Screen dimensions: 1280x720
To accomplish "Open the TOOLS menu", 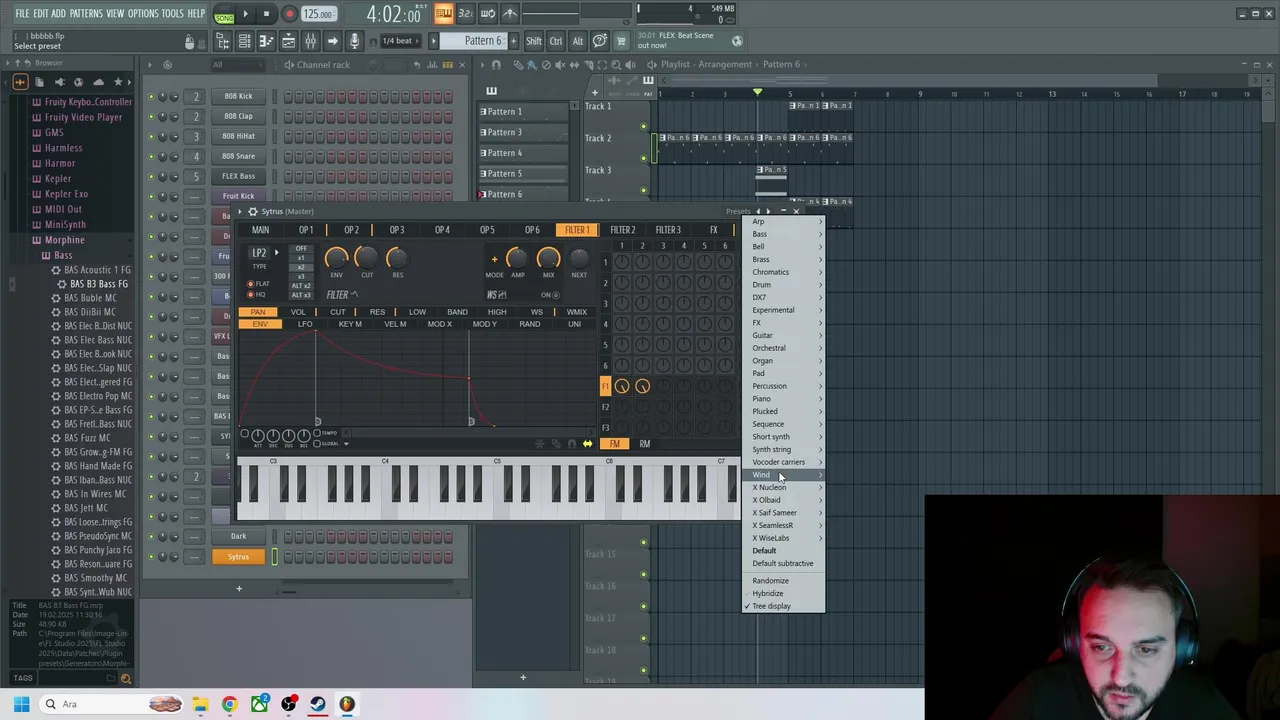I will [173, 14].
